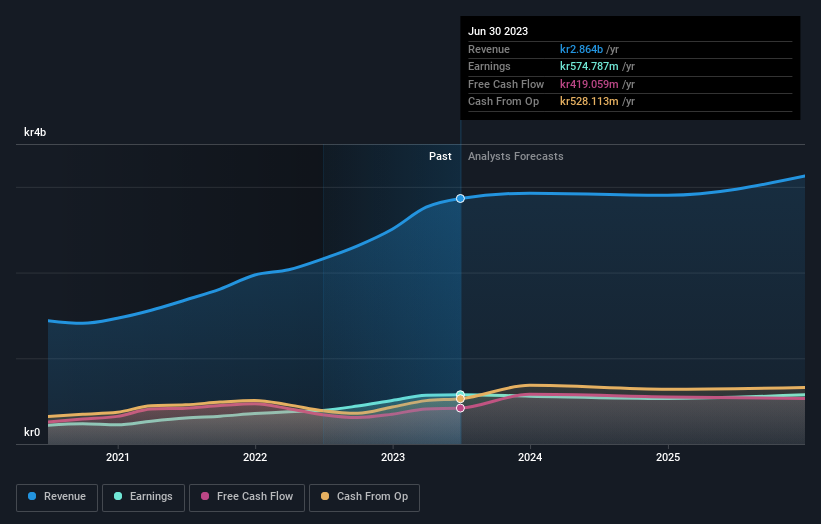Click the orange Cash From Op data marker
This screenshot has height=524, width=821.
460,399
